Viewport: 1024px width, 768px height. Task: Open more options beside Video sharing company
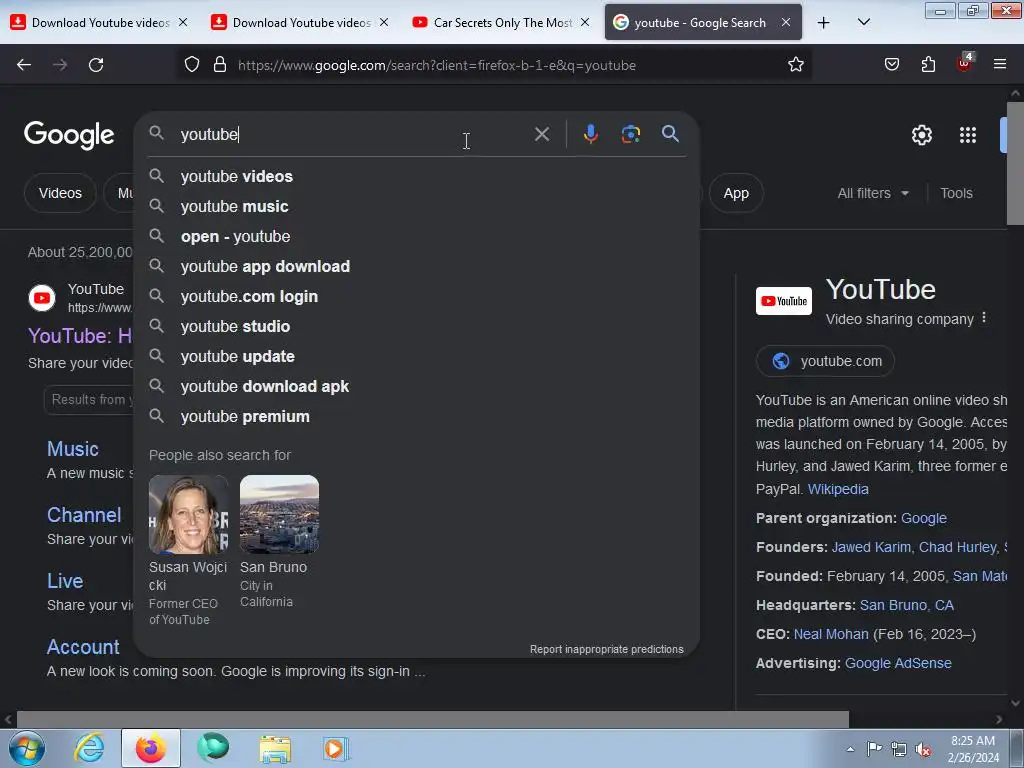click(x=984, y=318)
